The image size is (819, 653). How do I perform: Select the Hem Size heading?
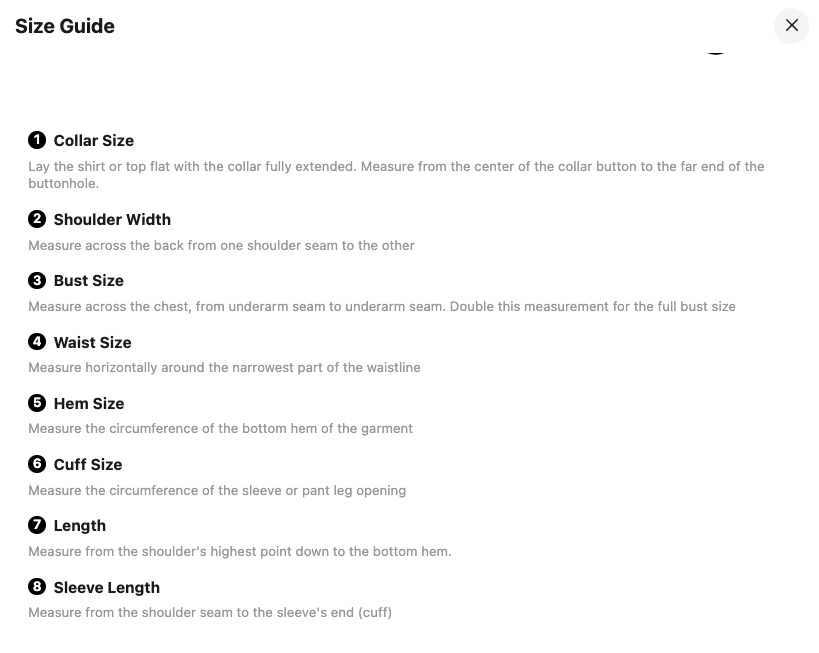89,404
